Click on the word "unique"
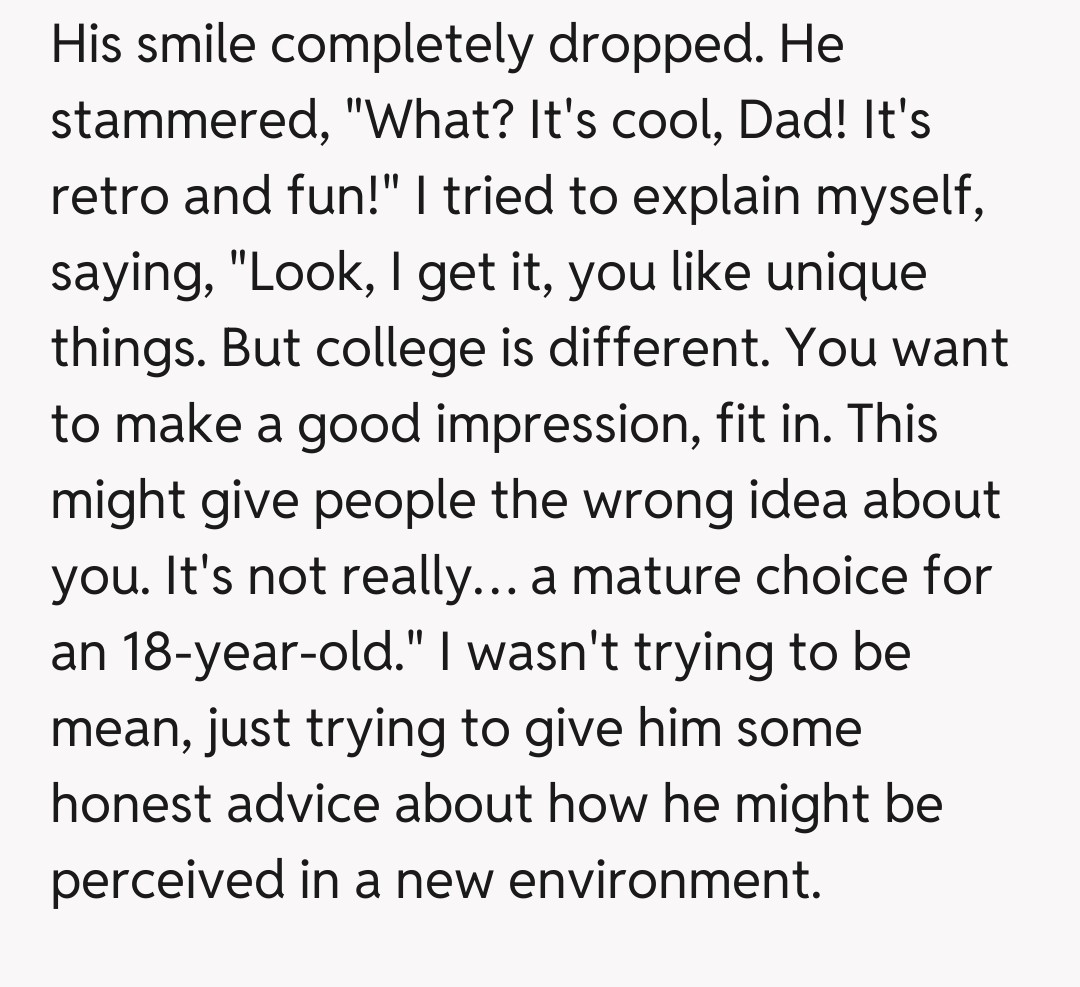The width and height of the screenshot is (1080, 987). (846, 273)
